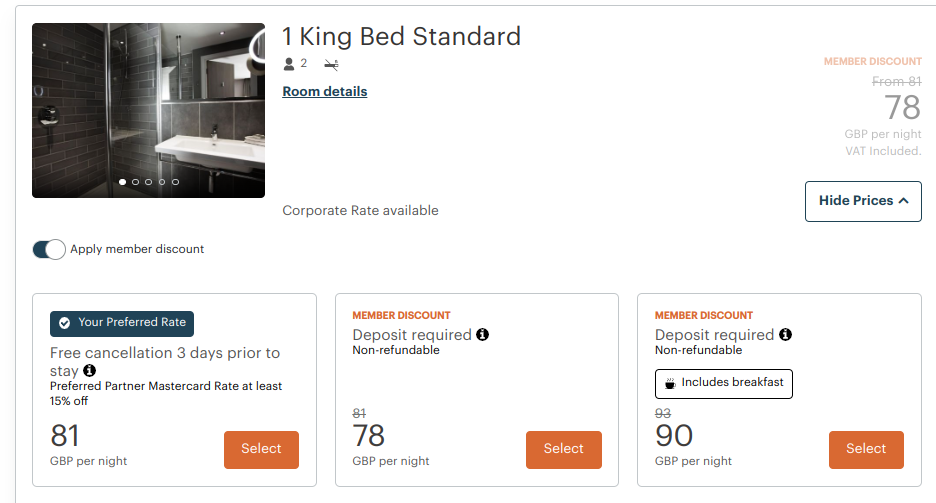Toggle the Apply member discount switch

(49, 249)
